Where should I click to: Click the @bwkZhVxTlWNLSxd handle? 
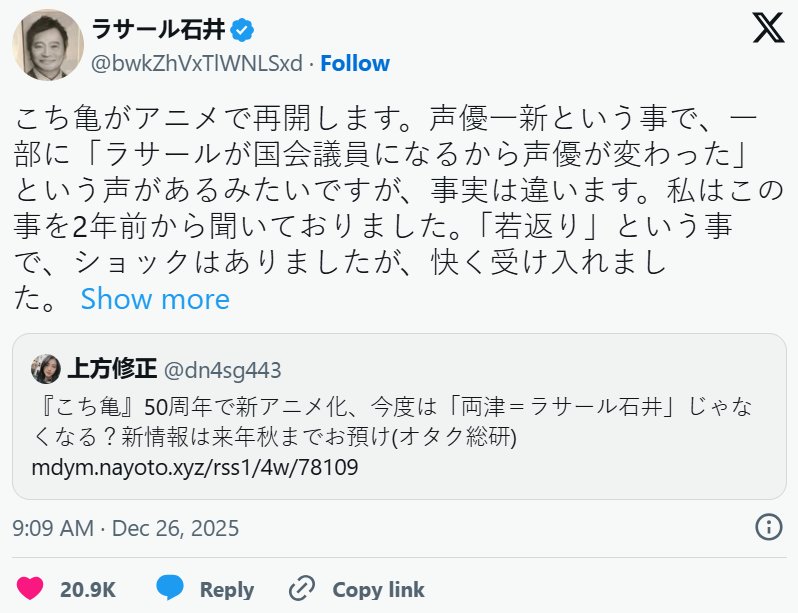click(197, 63)
